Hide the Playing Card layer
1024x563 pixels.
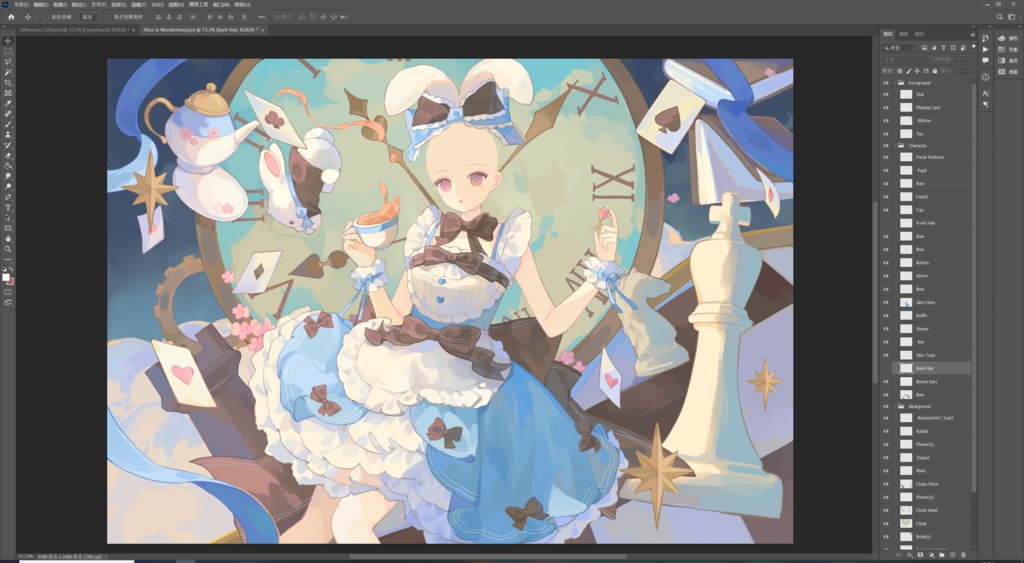[x=886, y=107]
